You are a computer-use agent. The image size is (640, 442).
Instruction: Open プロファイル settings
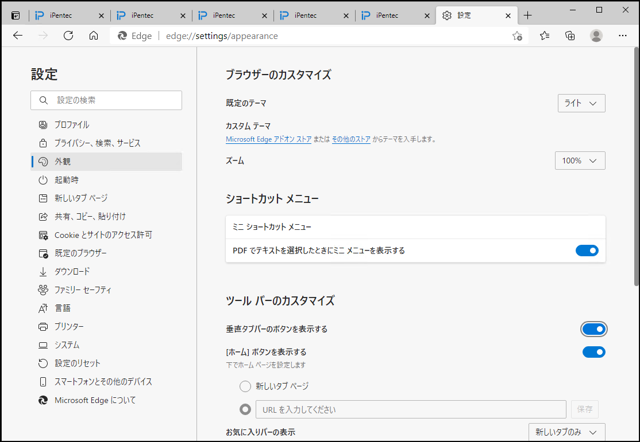pyautogui.click(x=106, y=125)
